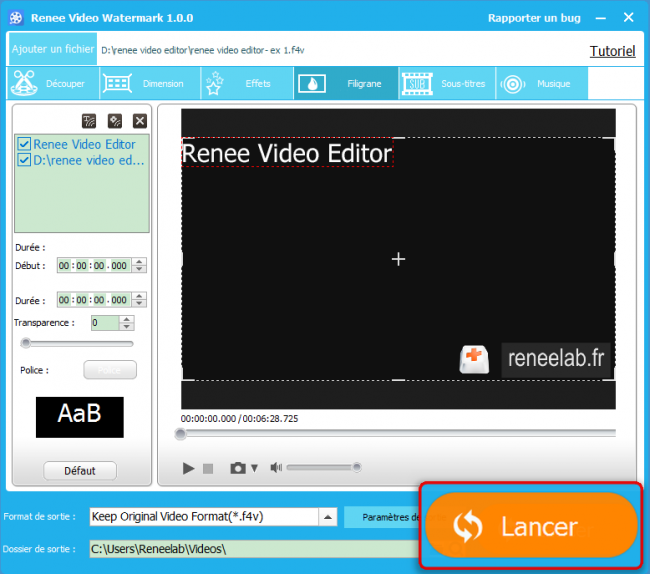Click the Durée time input field

coord(94,300)
